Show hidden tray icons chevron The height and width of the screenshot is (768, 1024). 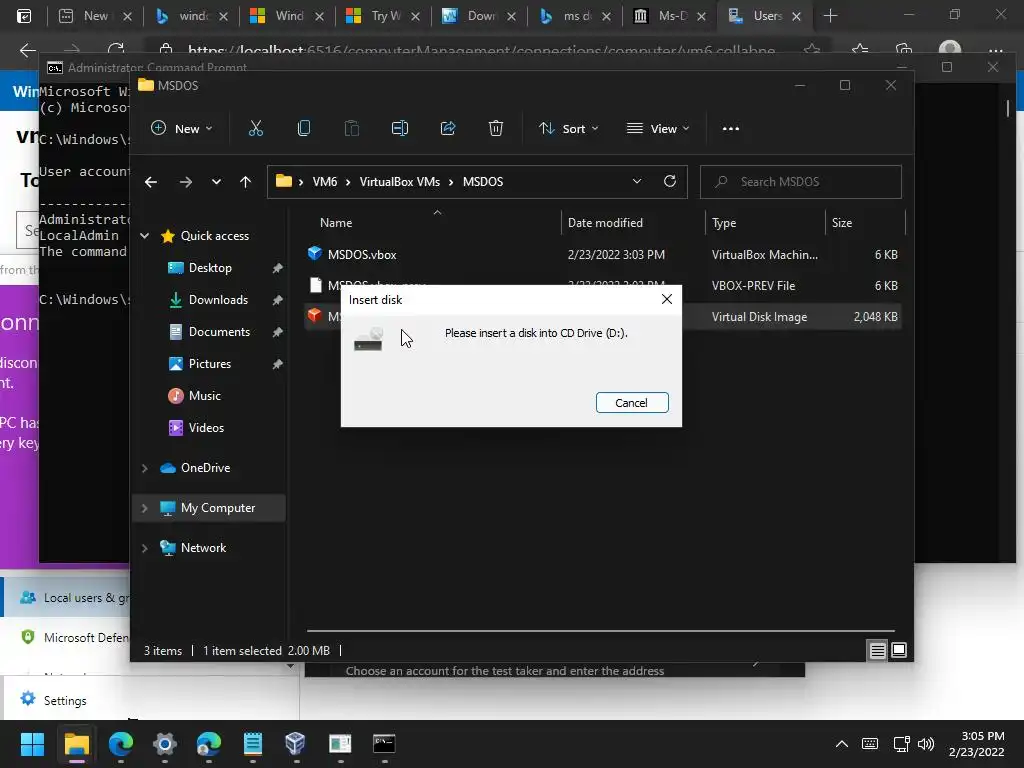coord(842,744)
